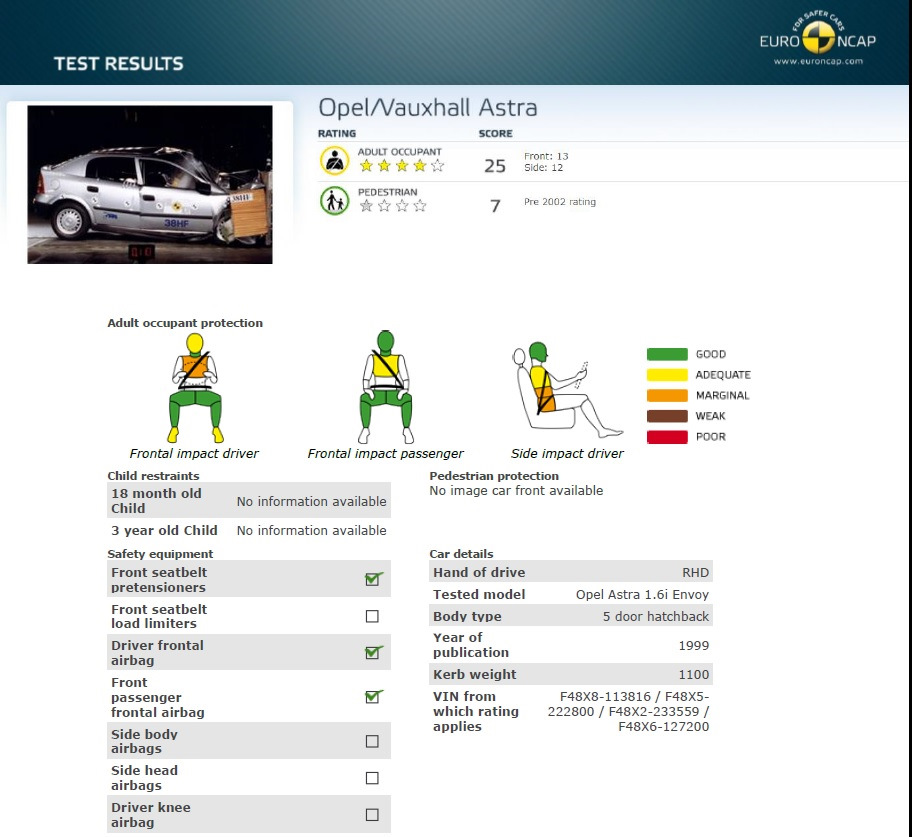Image resolution: width=912 pixels, height=837 pixels.
Task: Click the kerb weight value '1100'
Action: tap(694, 675)
